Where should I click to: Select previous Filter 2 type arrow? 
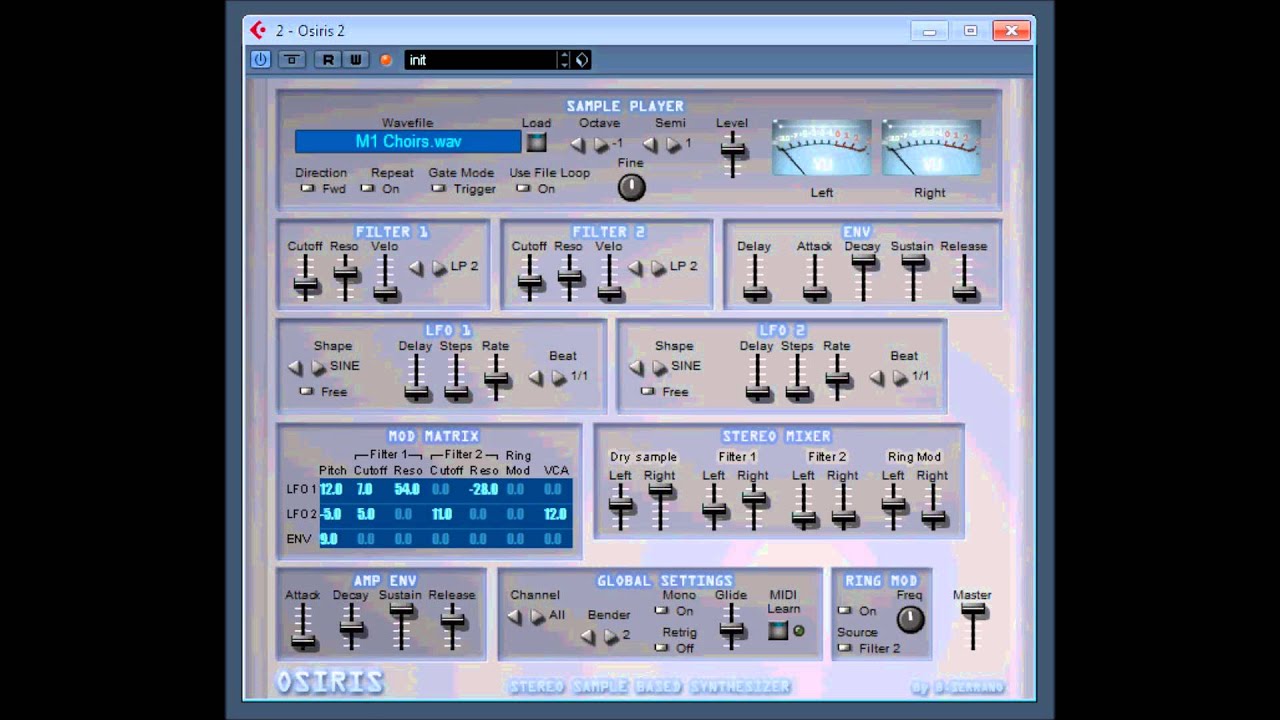635,267
